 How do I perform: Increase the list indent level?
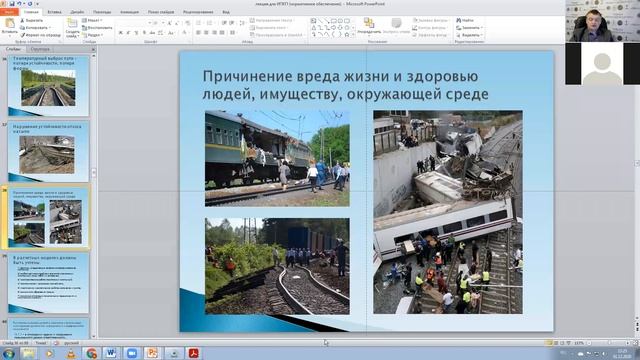232,23
